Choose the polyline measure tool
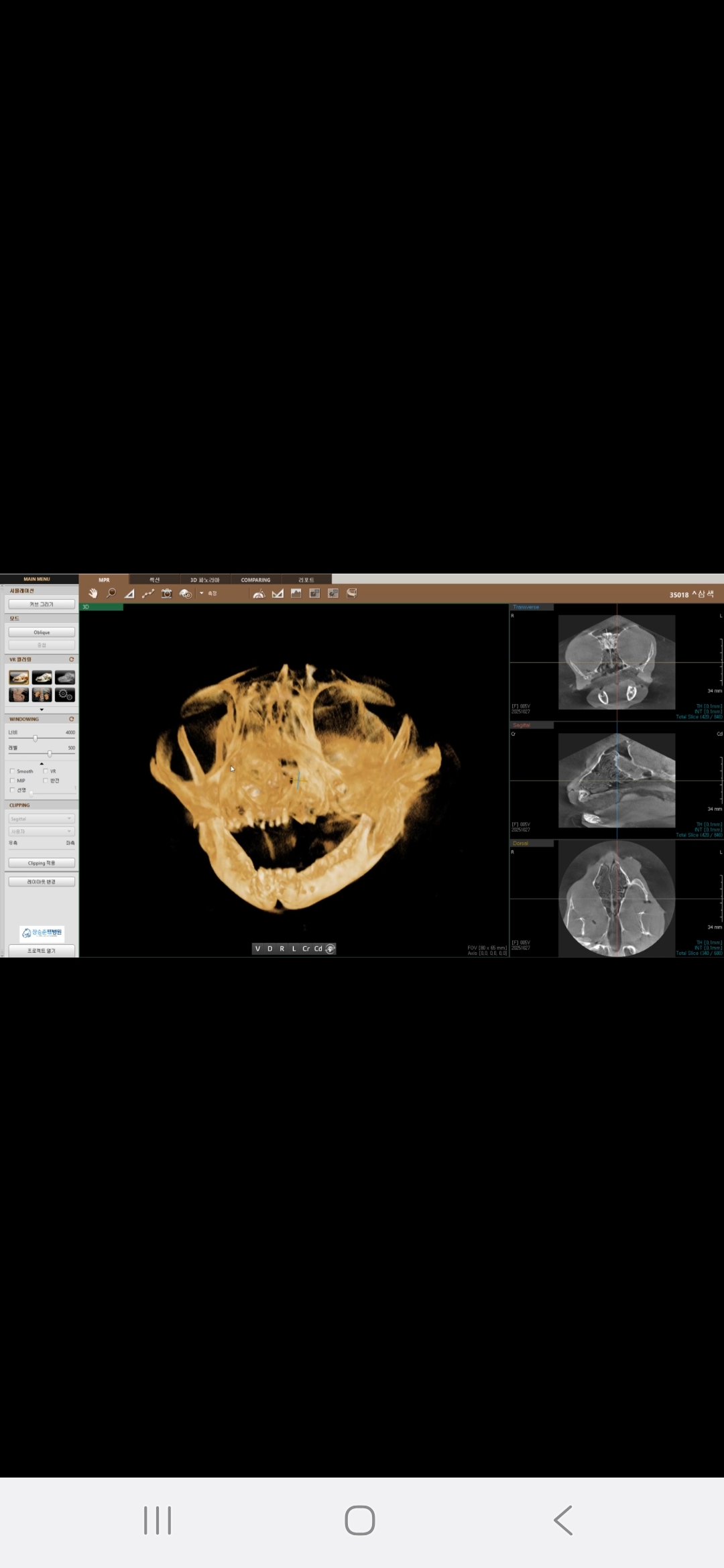This screenshot has height=1568, width=724. (148, 593)
